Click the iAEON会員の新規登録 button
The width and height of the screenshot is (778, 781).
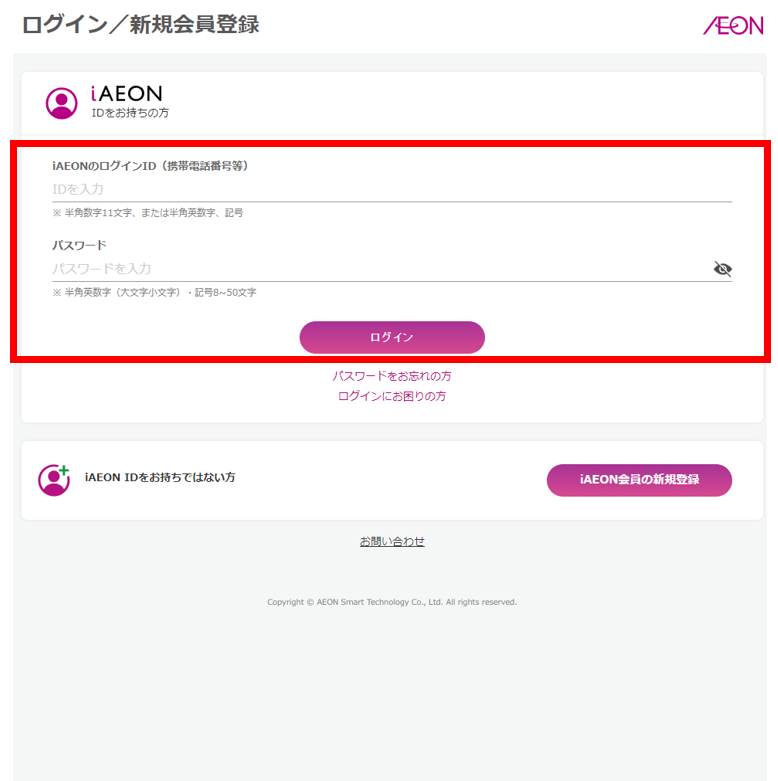639,480
